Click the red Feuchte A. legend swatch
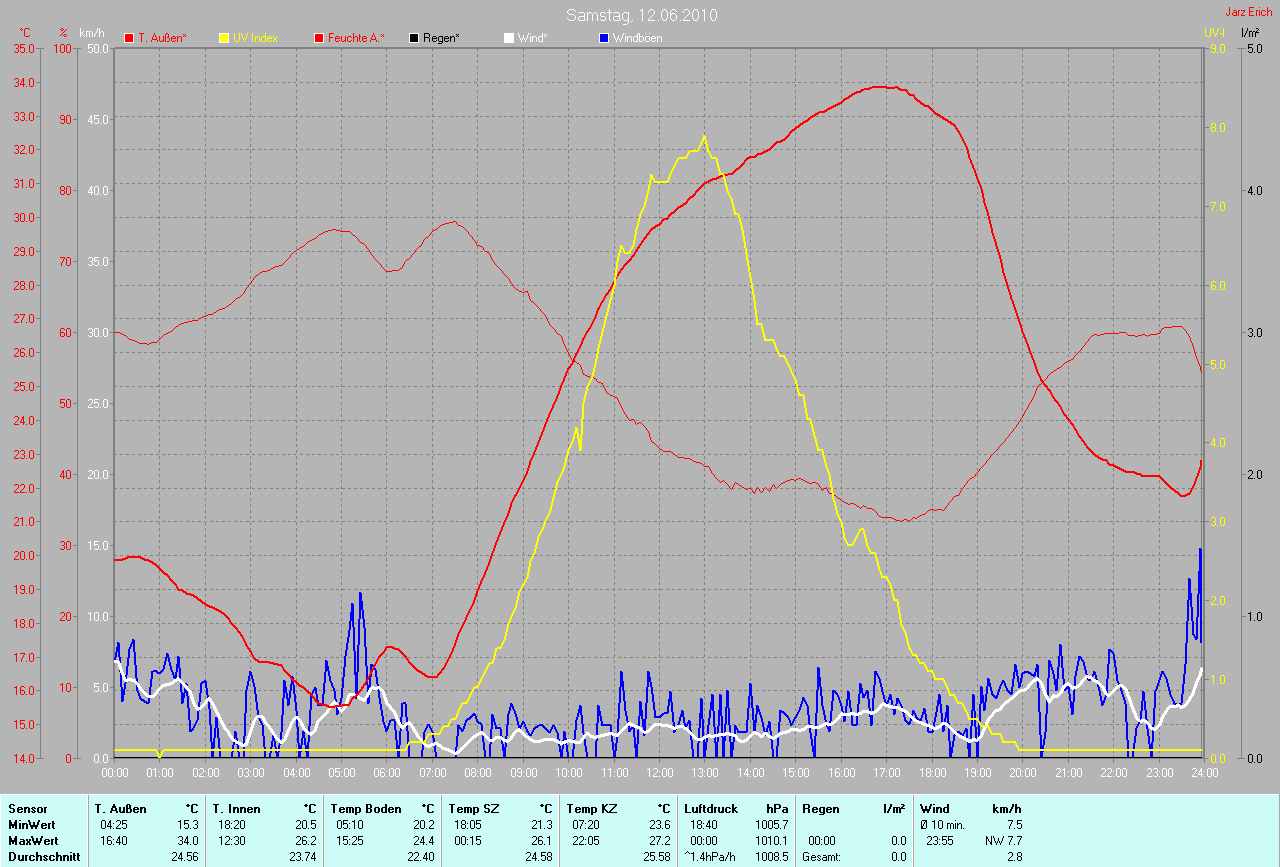Image resolution: width=1280 pixels, height=867 pixels. 319,38
